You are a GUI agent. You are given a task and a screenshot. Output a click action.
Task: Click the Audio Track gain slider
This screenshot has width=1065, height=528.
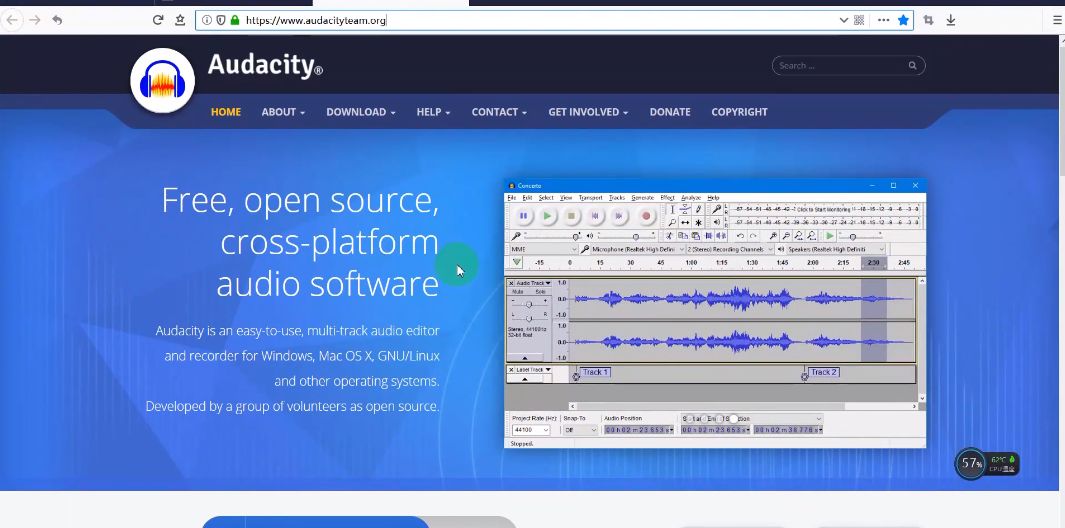pos(529,304)
